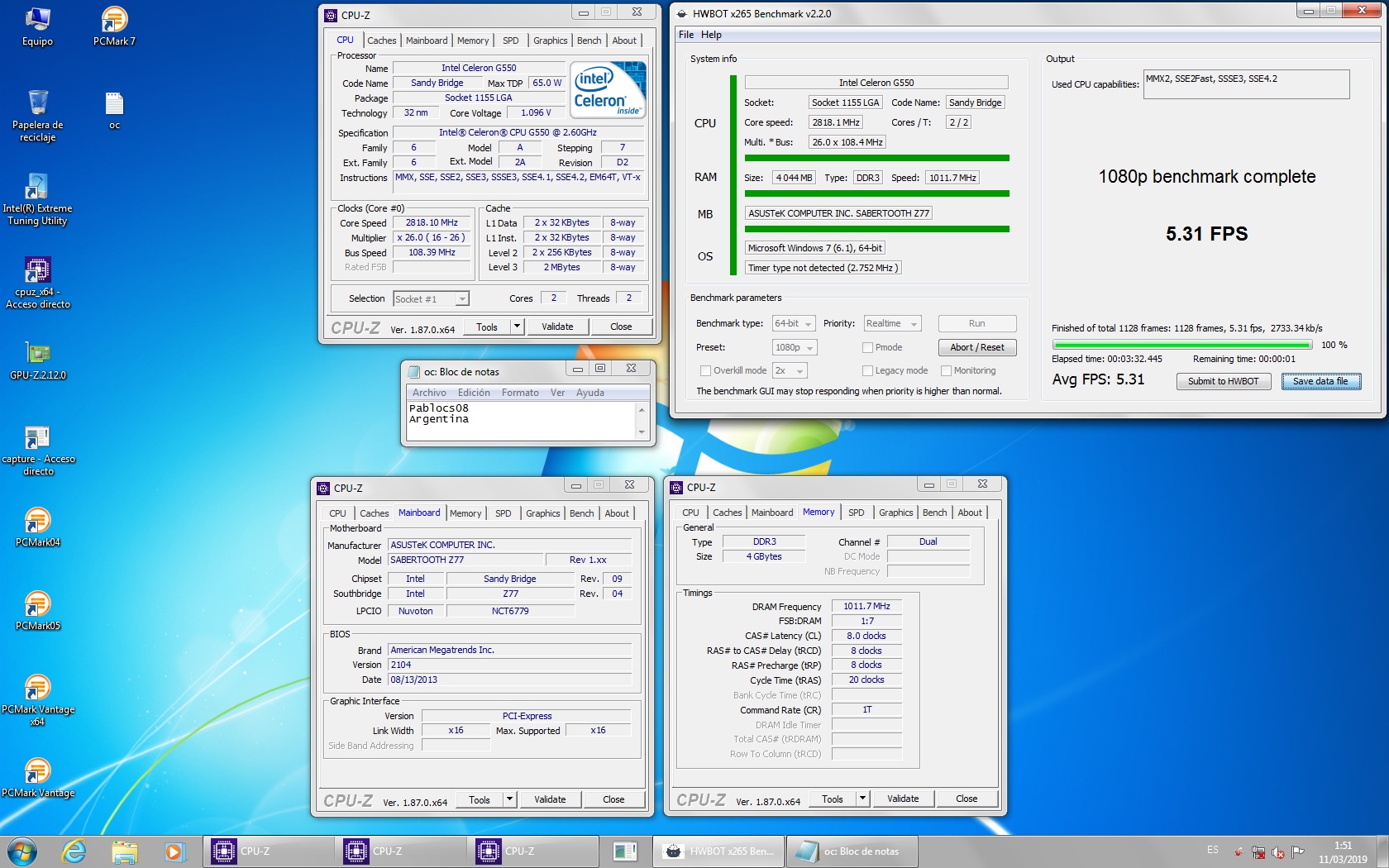Open Priority Realtime dropdown

(x=892, y=323)
